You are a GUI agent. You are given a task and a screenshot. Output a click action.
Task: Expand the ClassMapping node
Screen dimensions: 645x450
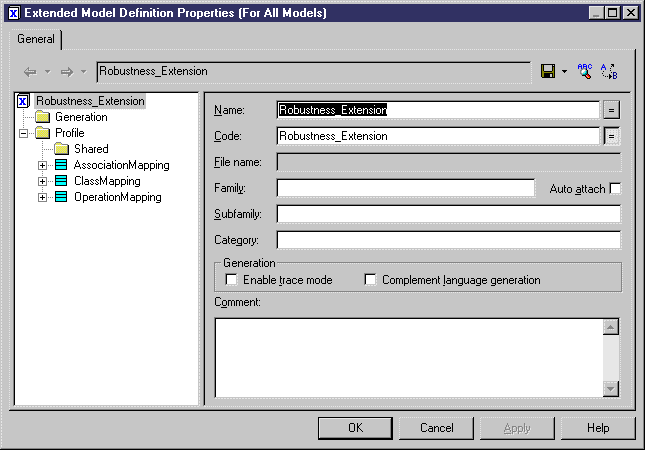pos(42,181)
